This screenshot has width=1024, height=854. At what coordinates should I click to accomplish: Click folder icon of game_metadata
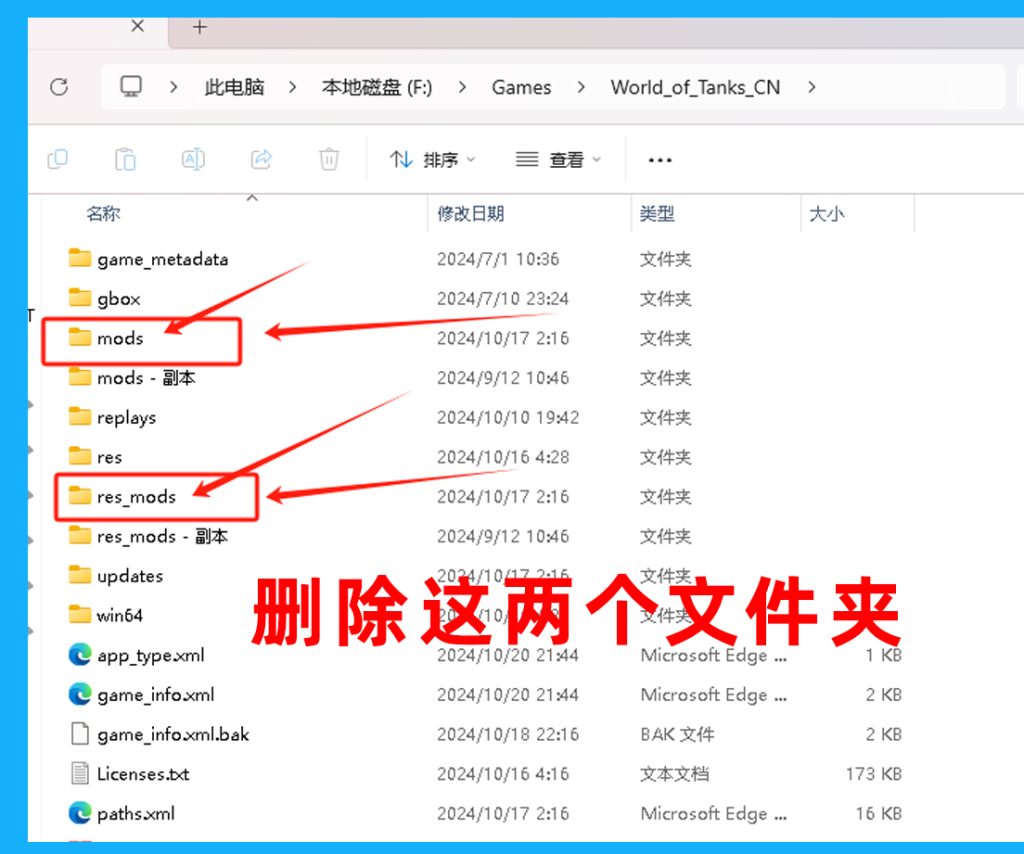pyautogui.click(x=80, y=259)
